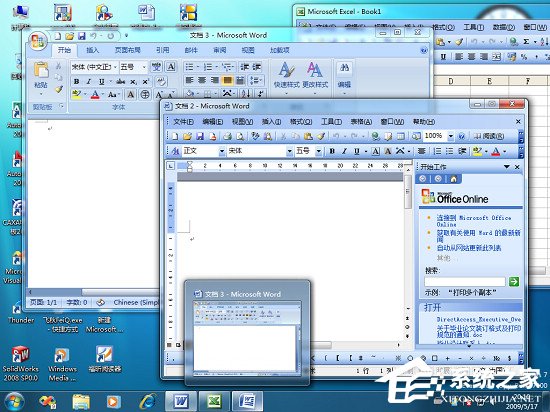Click the numbered list button in Word 2007 ribbon

(x=208, y=67)
